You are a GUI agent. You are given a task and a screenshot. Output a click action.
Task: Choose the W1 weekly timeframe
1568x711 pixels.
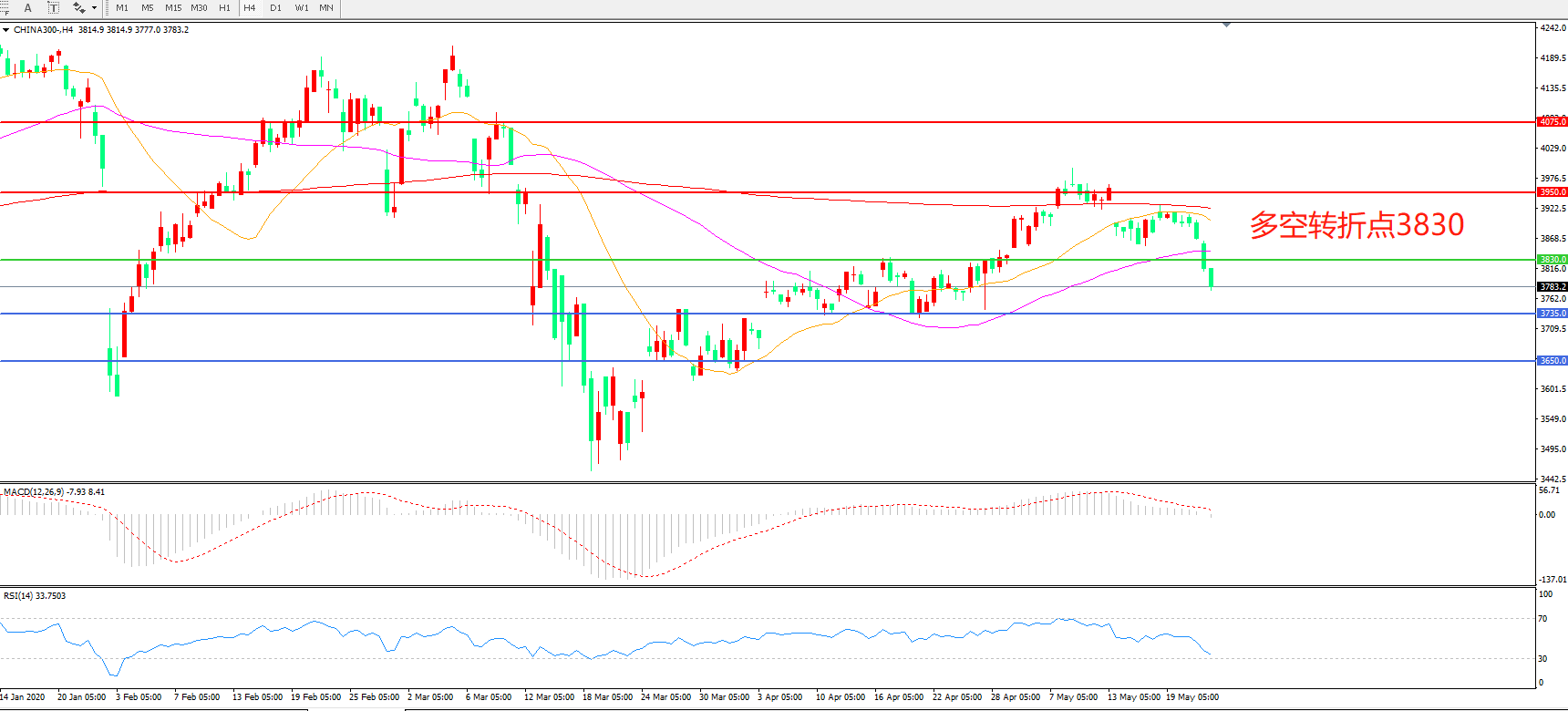tap(302, 8)
